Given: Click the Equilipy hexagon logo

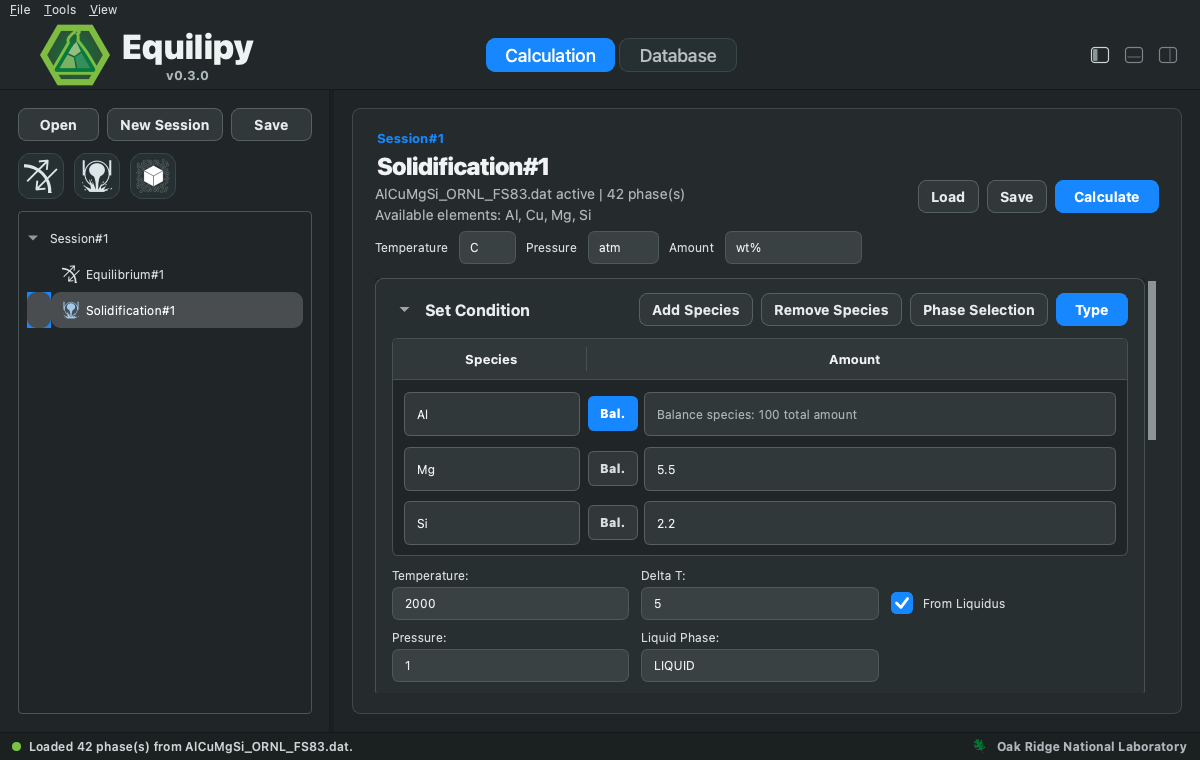Looking at the screenshot, I should tap(75, 55).
